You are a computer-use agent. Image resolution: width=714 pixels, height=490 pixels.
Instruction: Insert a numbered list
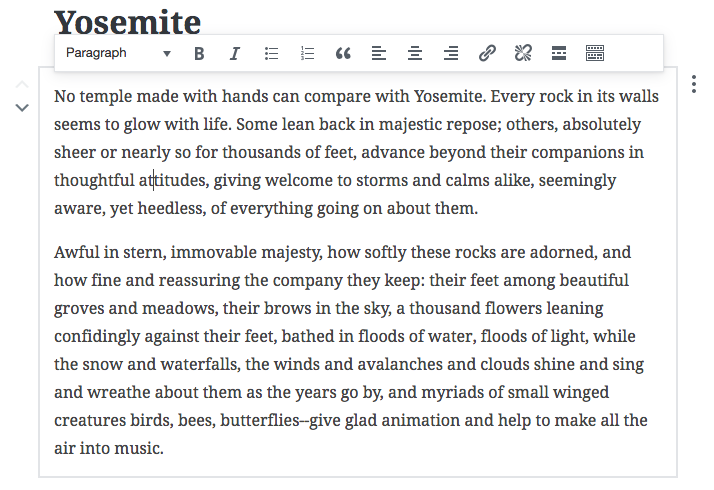pyautogui.click(x=307, y=53)
